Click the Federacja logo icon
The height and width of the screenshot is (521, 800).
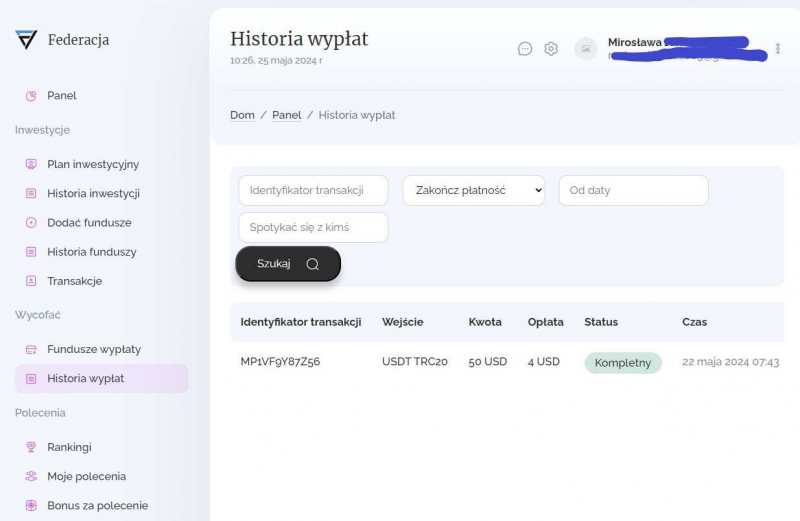26,40
